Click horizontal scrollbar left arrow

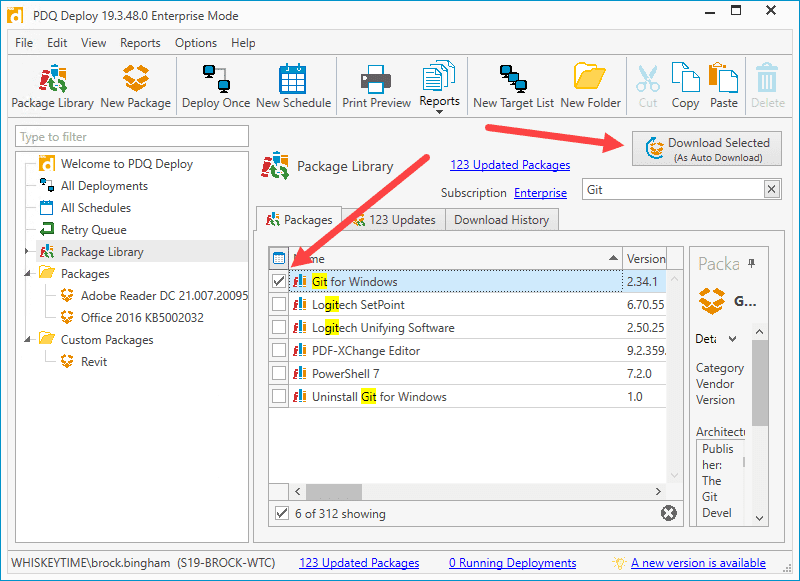(x=298, y=491)
